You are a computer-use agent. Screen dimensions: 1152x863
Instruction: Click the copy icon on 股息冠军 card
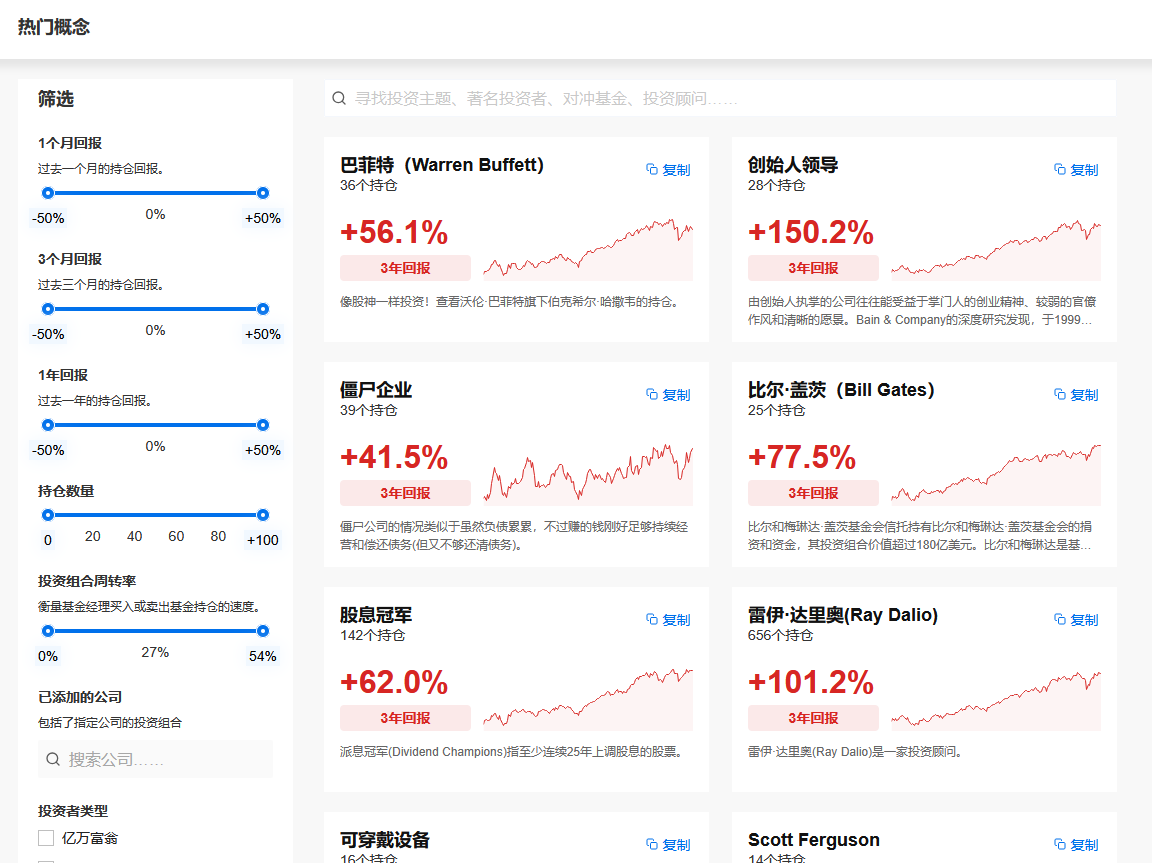tap(652, 619)
